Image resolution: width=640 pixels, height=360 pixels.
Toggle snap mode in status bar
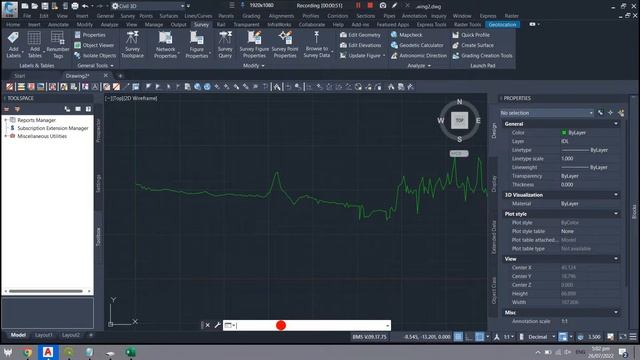(x=469, y=337)
